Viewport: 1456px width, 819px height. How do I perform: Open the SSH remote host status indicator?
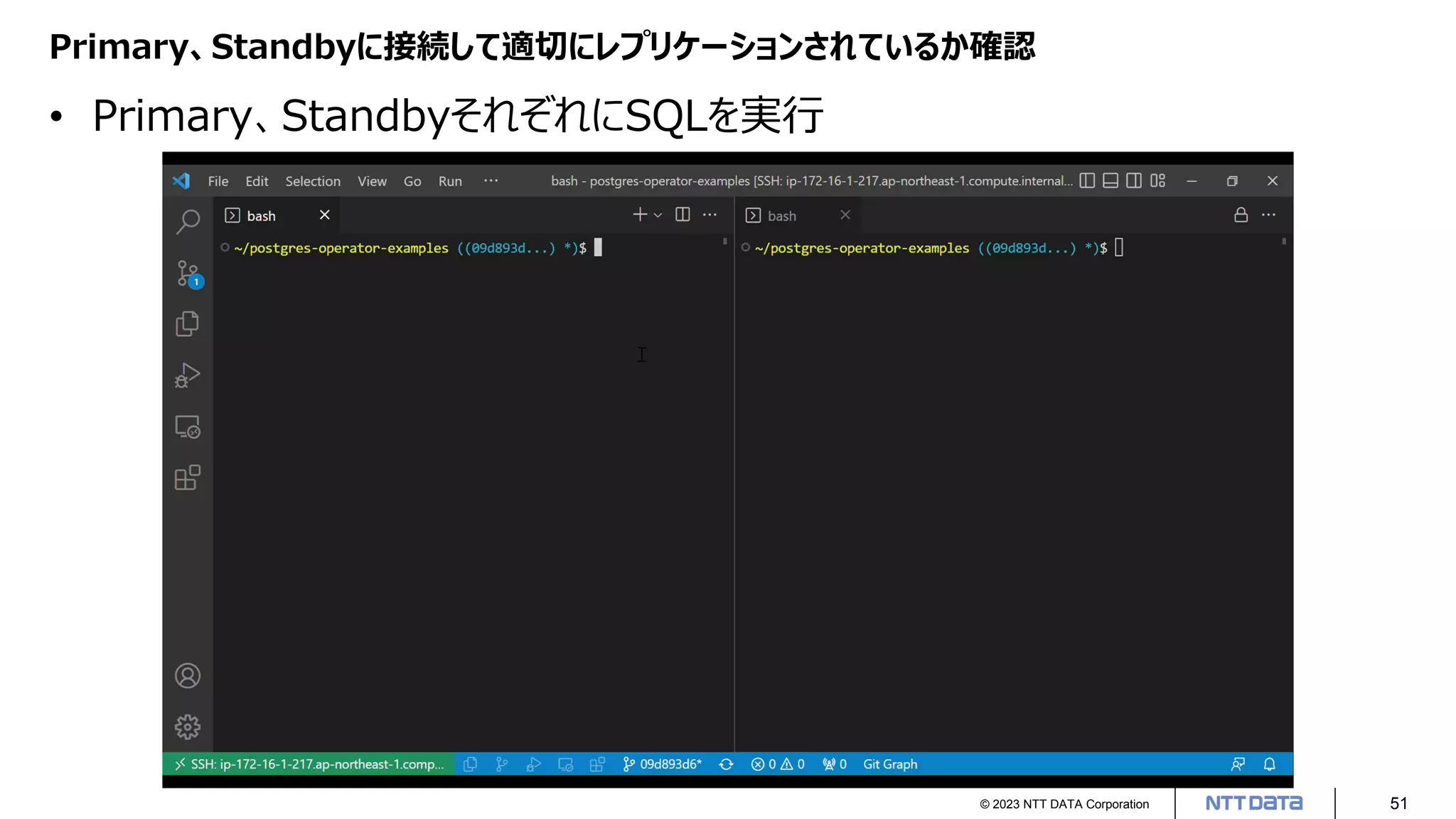click(309, 764)
